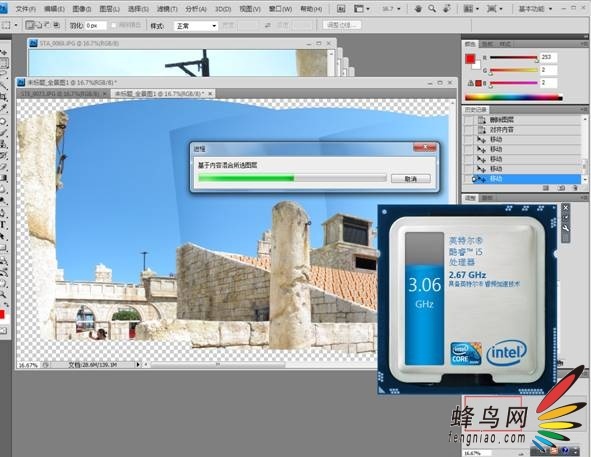Switch to the 样式 styles panel tab
This screenshot has width=591, height=457.
tap(505, 44)
